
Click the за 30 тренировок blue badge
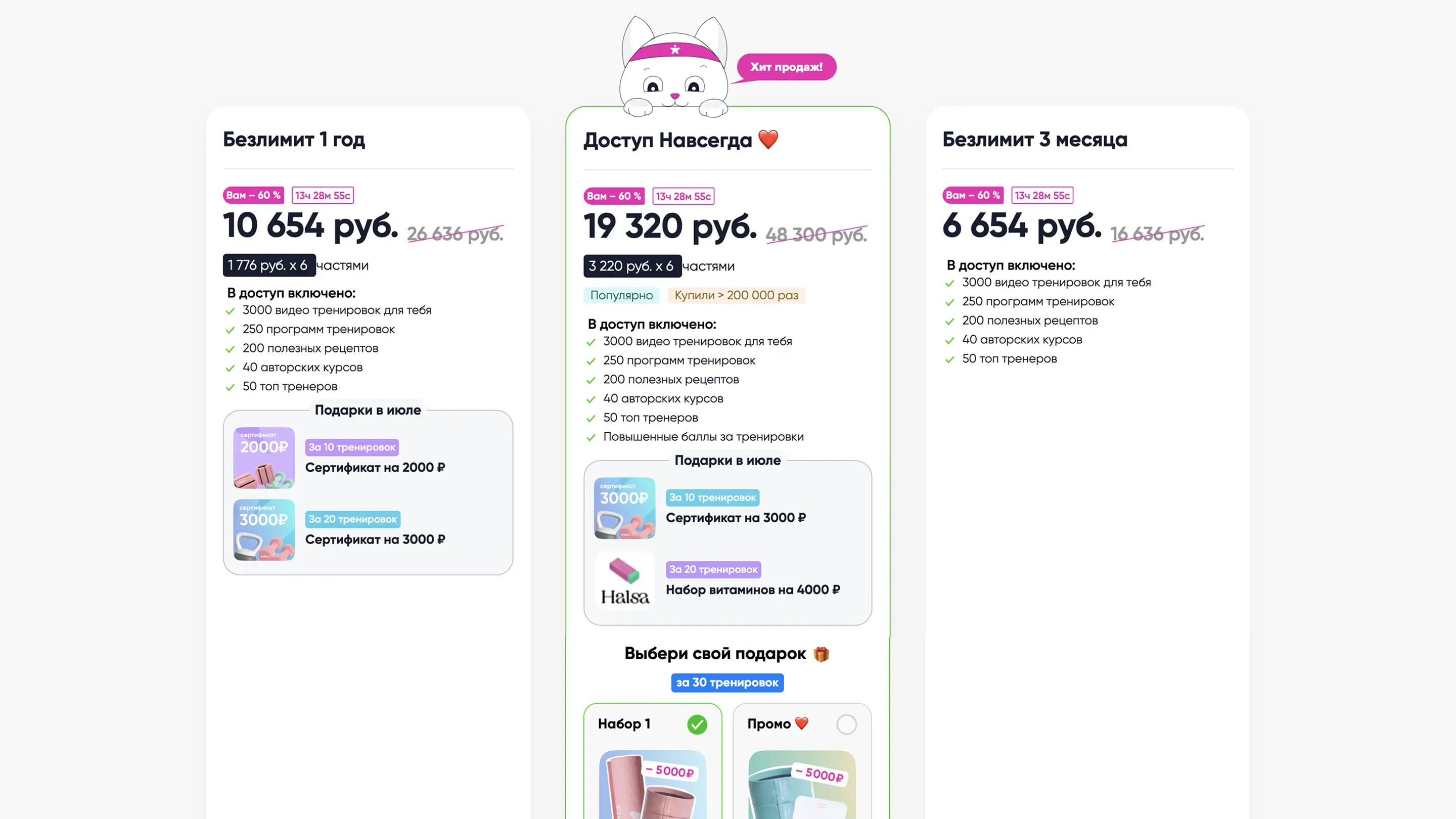[x=727, y=682]
